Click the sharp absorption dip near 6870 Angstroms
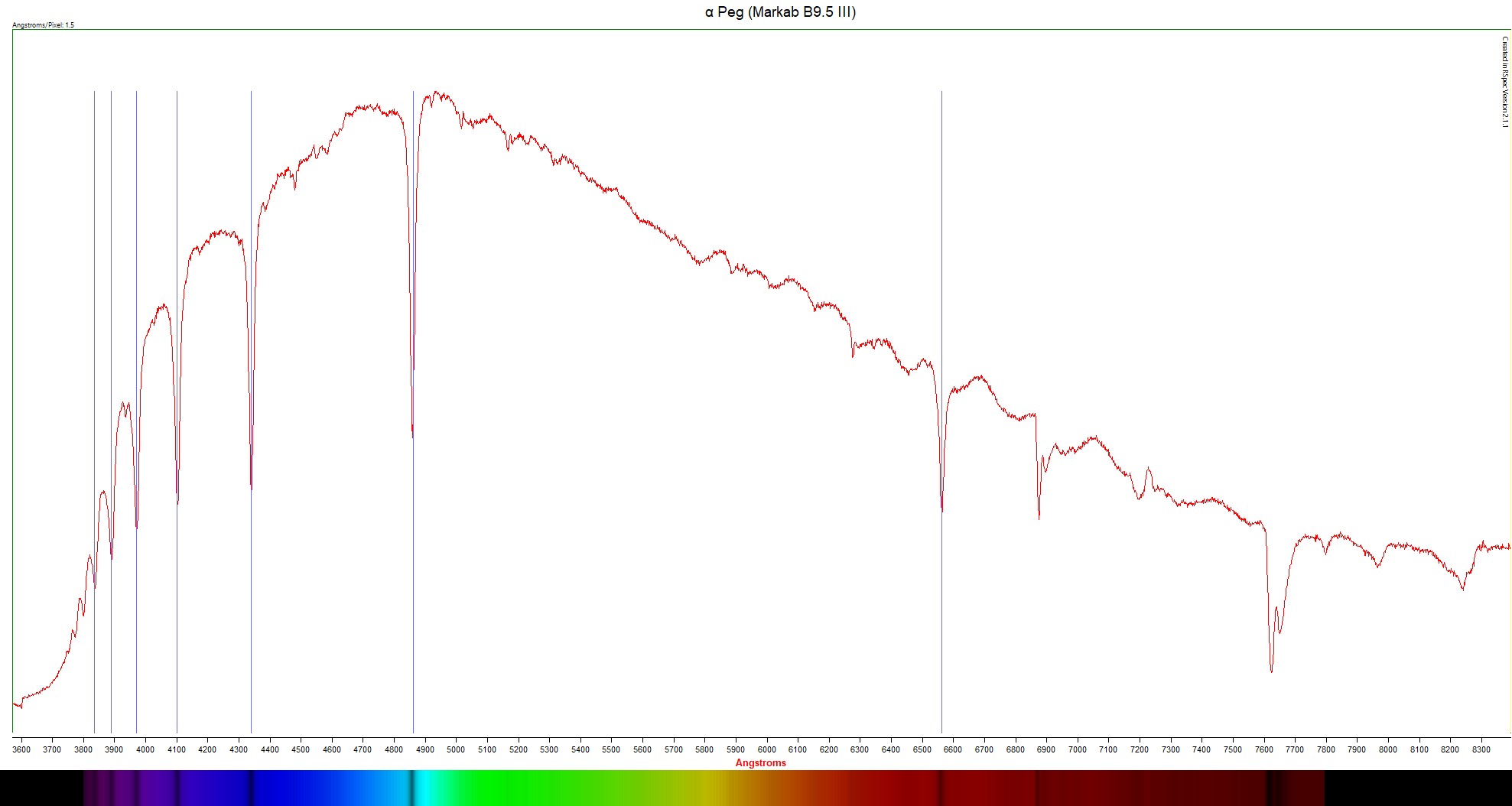Image resolution: width=1512 pixels, height=806 pixels. click(x=1039, y=517)
